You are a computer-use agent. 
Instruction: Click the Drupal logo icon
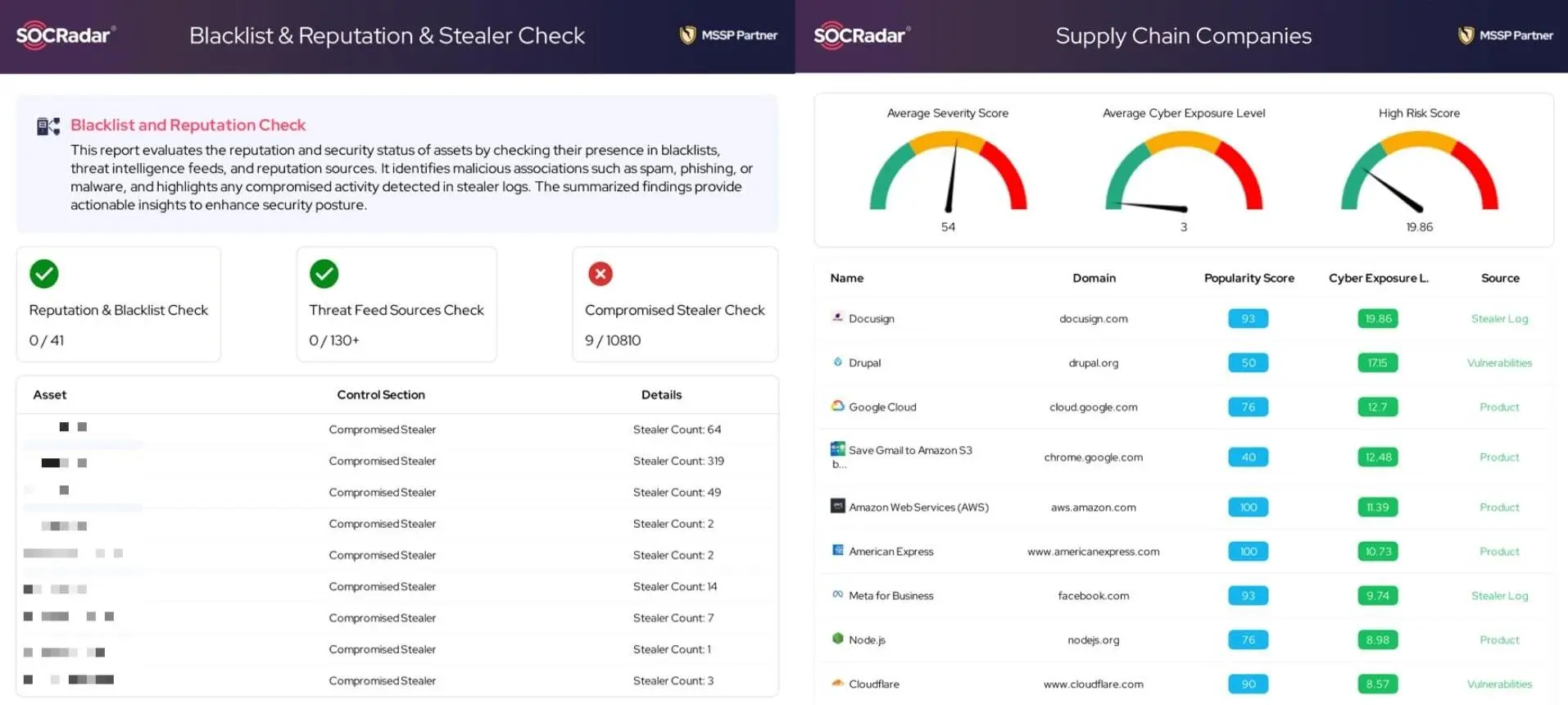point(837,362)
